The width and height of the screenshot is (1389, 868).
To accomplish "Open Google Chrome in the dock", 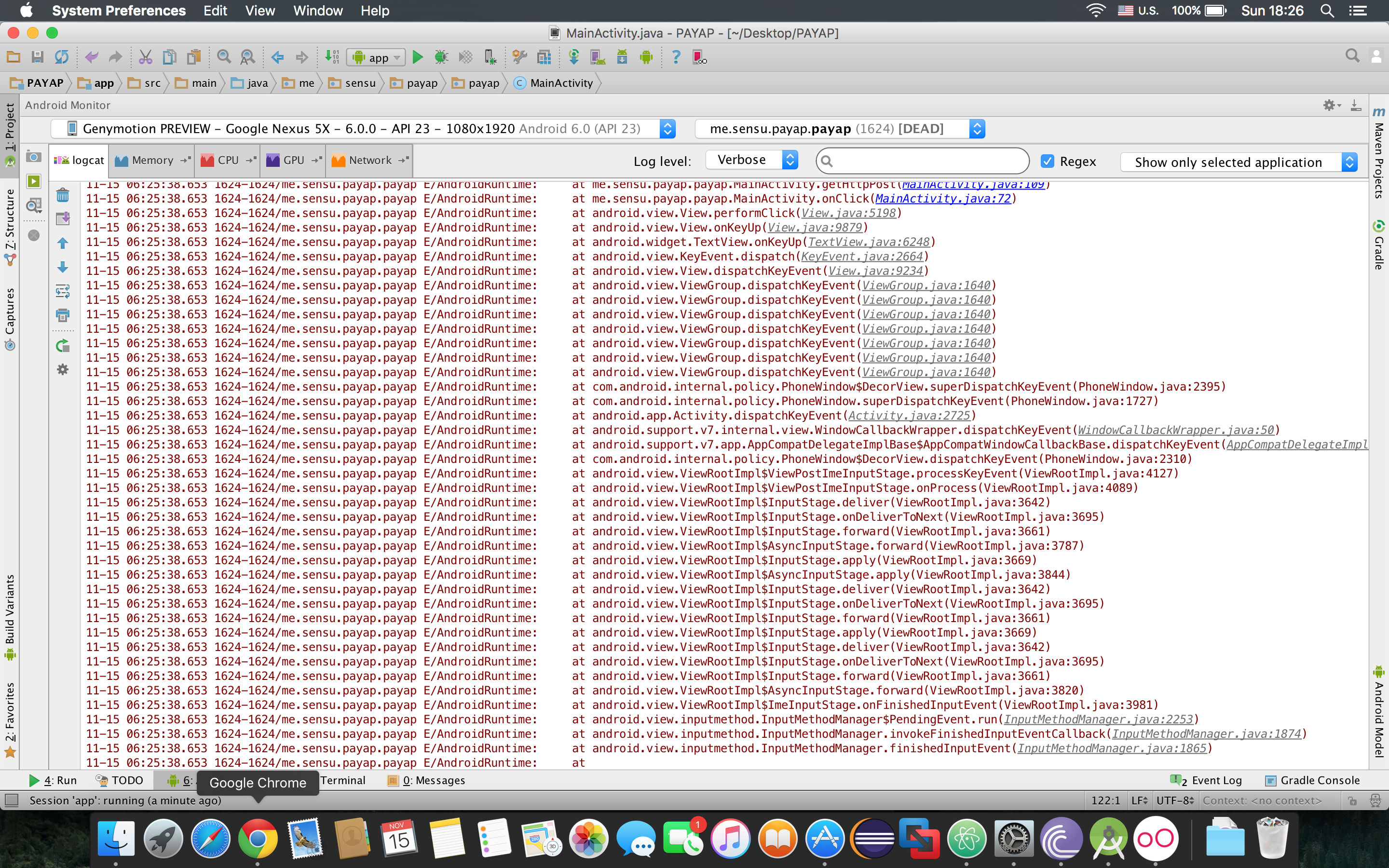I will pyautogui.click(x=258, y=838).
